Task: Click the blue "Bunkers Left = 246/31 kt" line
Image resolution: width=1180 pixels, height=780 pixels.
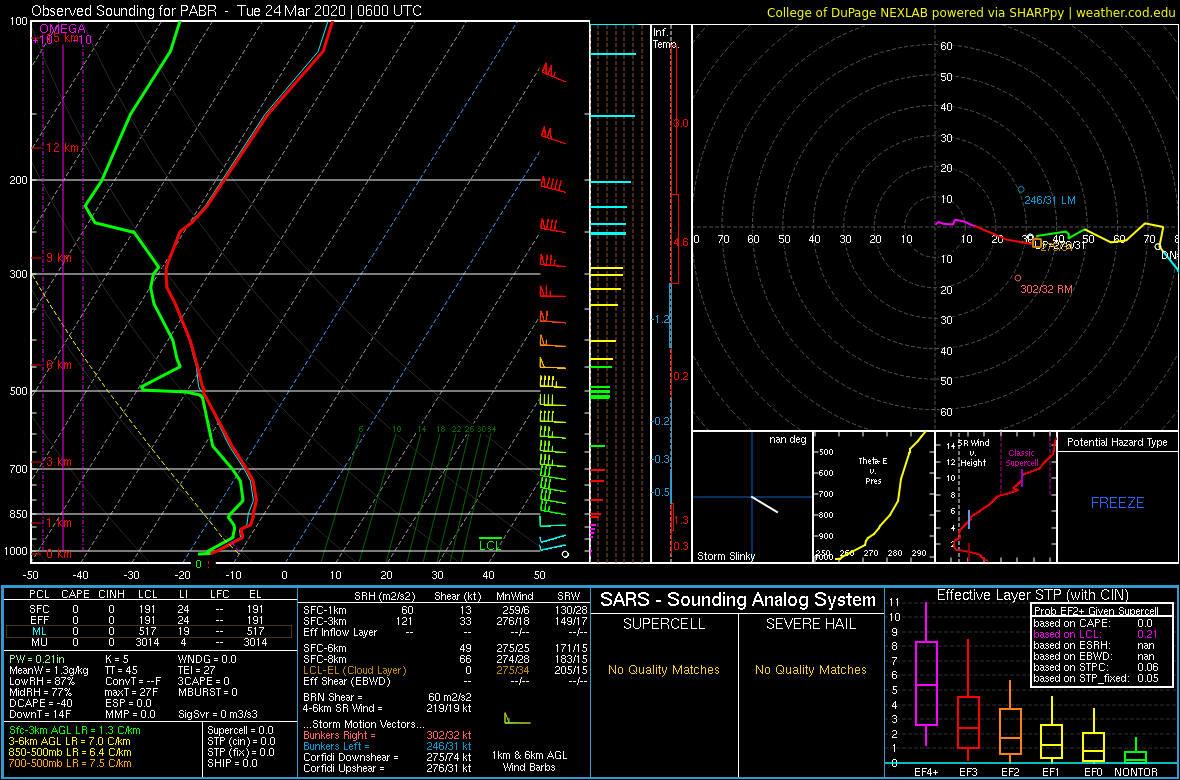Action: coord(388,747)
